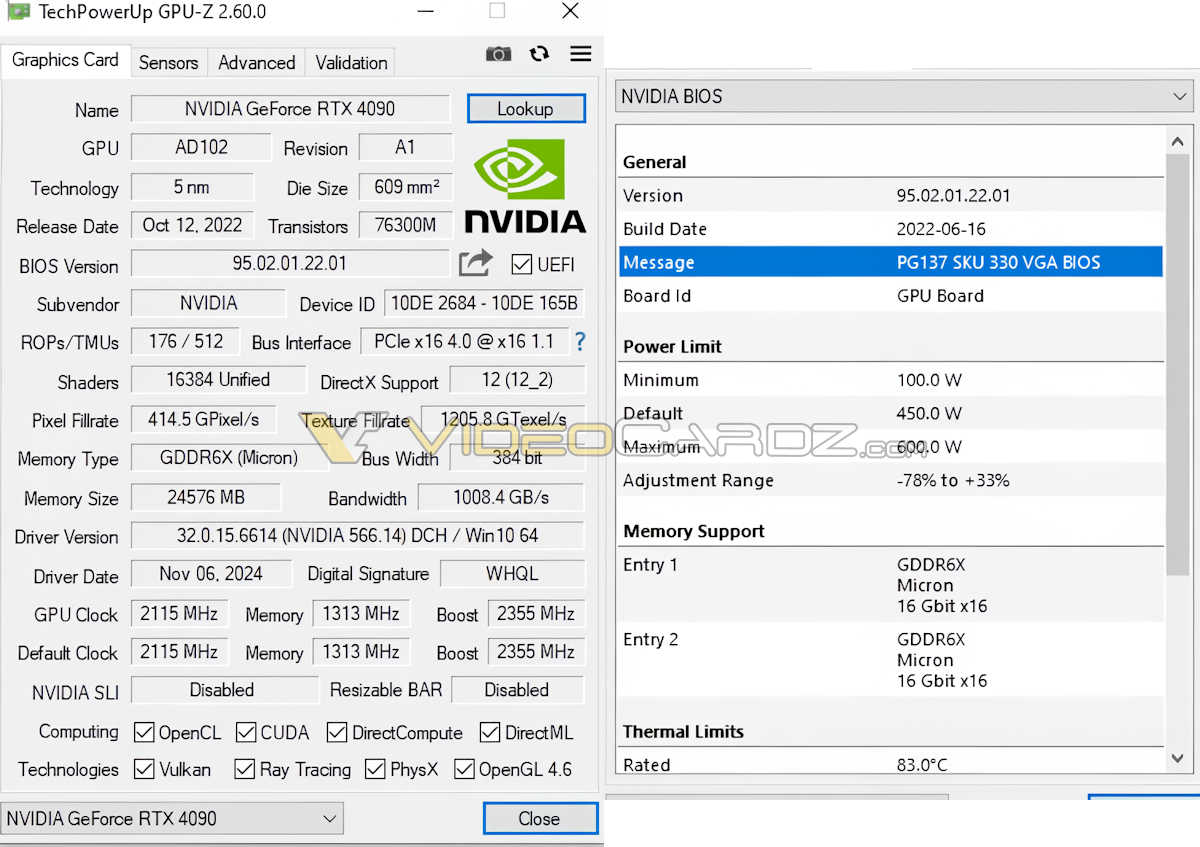Screen dimensions: 1200x847
Task: Select the highlighted PG137 SKU 330 Message row
Action: click(890, 262)
